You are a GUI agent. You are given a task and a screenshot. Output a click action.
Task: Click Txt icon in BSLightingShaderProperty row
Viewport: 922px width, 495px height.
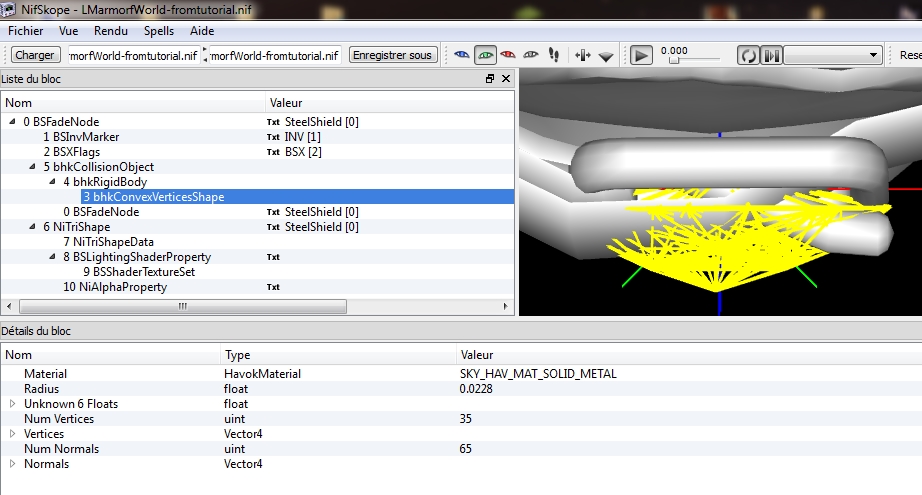click(273, 257)
